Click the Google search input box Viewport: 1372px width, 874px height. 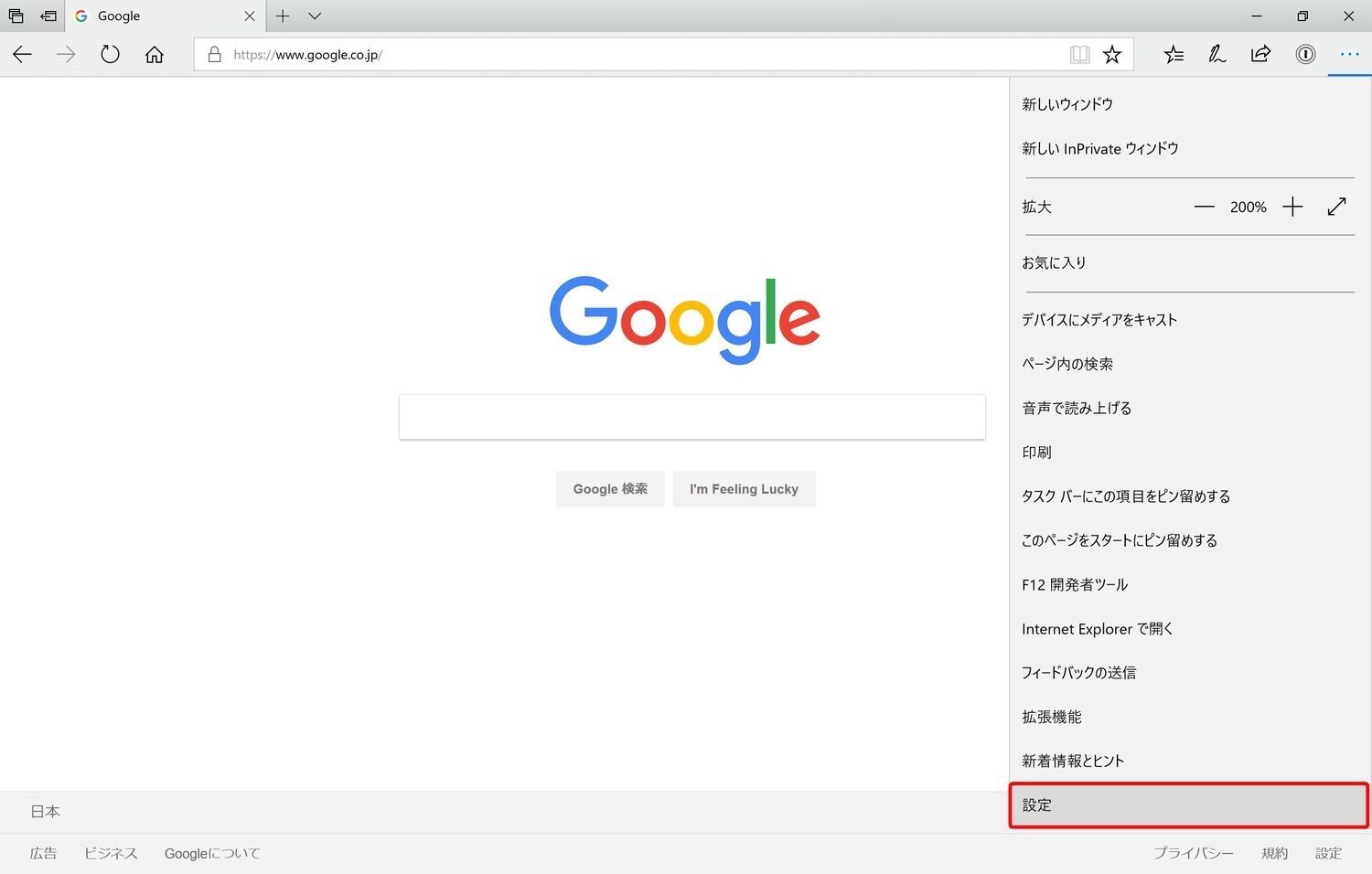(x=692, y=417)
